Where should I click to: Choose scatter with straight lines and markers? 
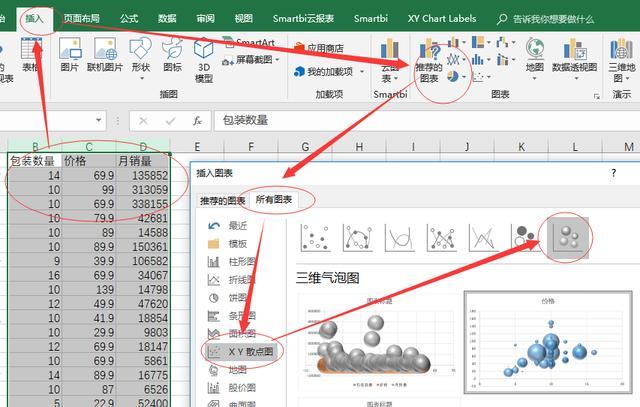[442, 237]
